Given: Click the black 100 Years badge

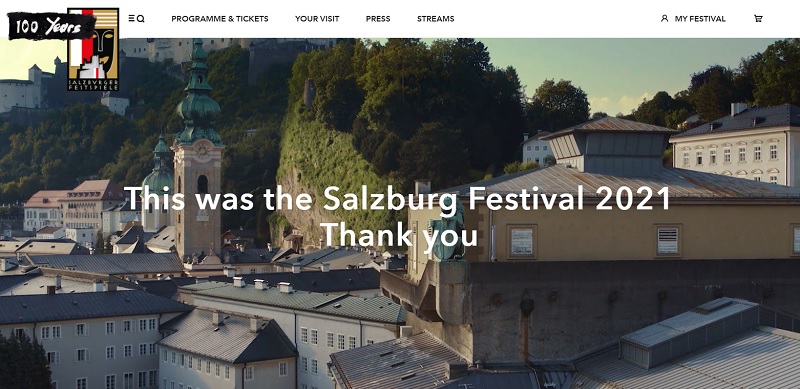Looking at the screenshot, I should (x=51, y=26).
